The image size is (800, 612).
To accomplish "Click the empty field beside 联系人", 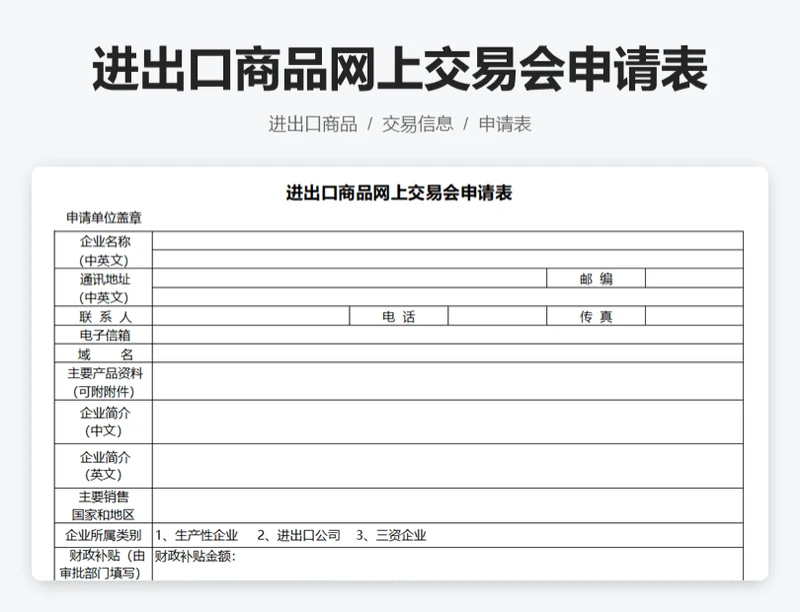I will [x=250, y=317].
